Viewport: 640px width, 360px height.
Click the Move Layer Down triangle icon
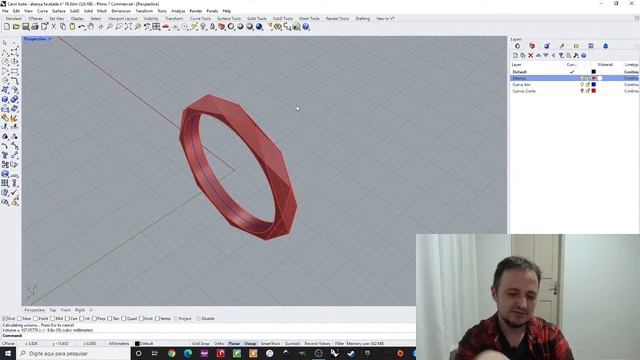(x=546, y=56)
